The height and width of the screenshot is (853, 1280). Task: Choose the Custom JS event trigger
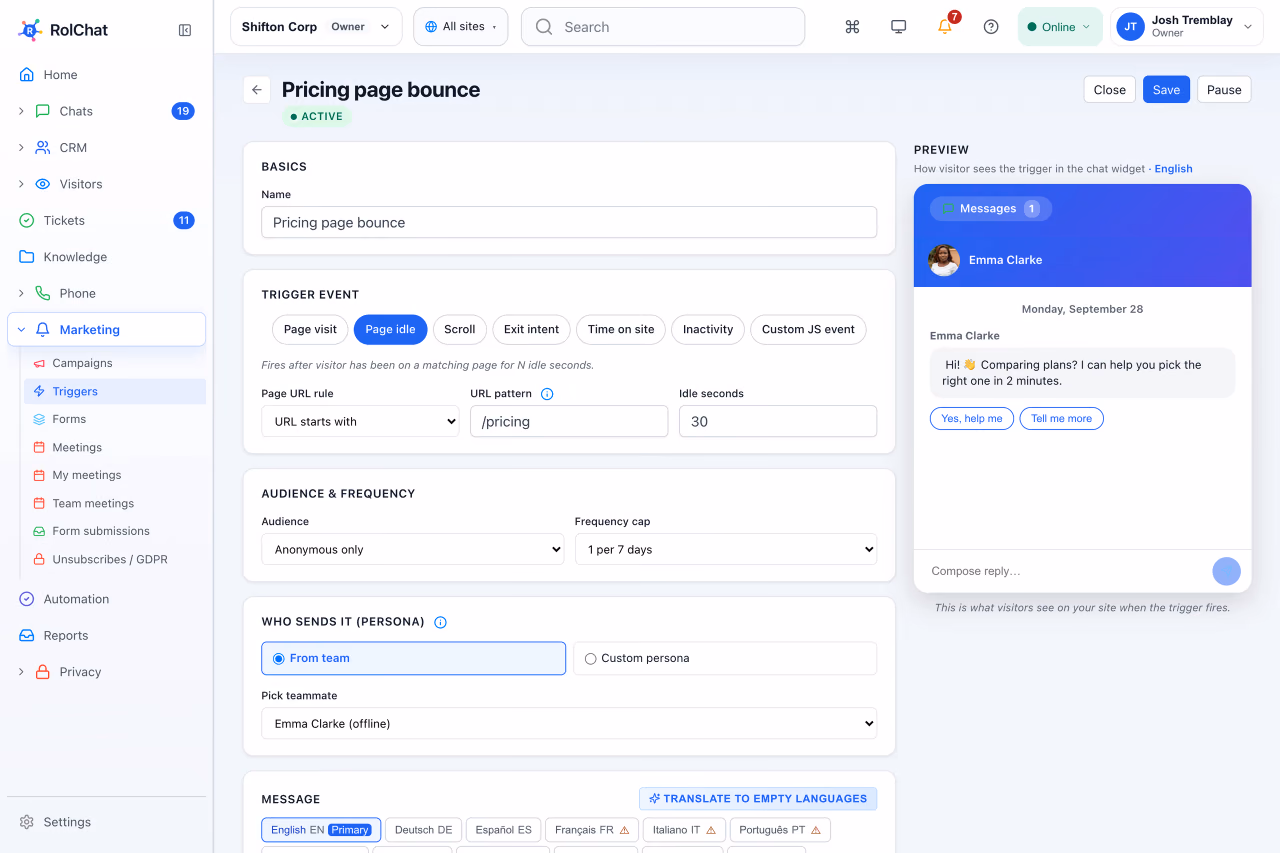coord(808,330)
